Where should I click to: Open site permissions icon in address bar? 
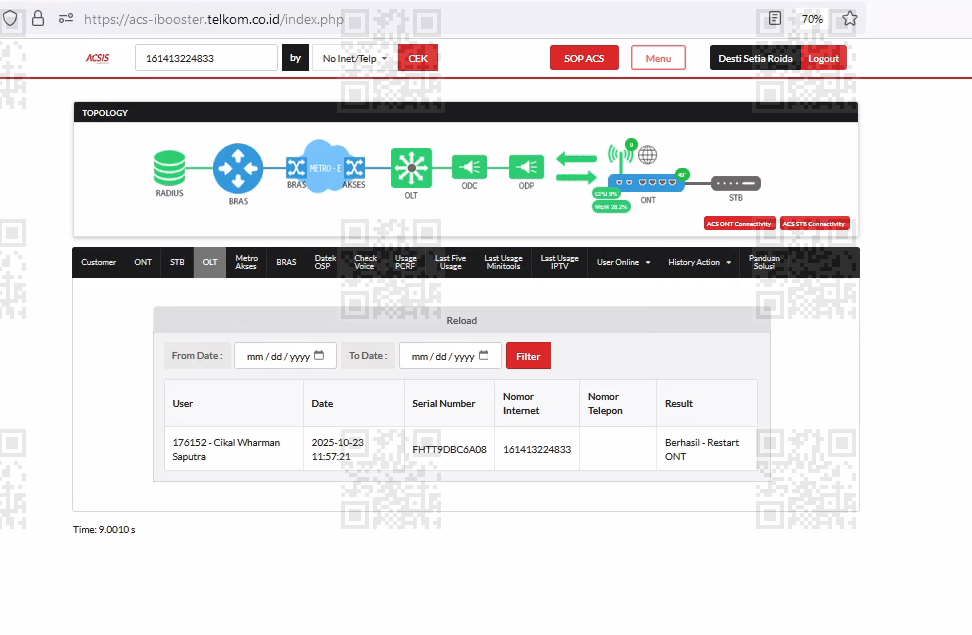tap(66, 19)
